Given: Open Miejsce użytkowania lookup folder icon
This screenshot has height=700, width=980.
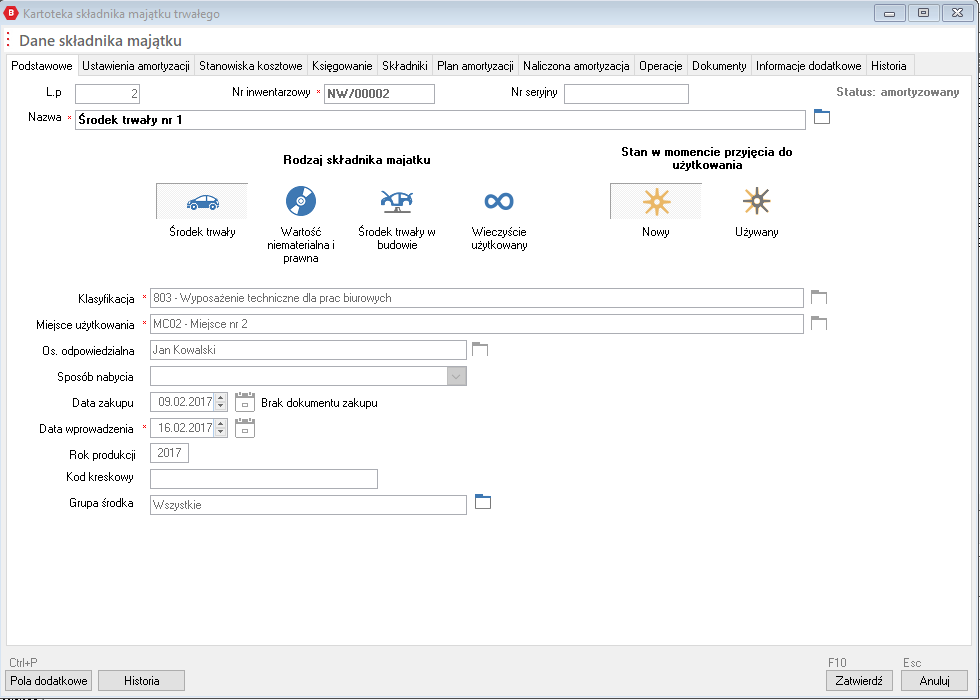Looking at the screenshot, I should (819, 322).
